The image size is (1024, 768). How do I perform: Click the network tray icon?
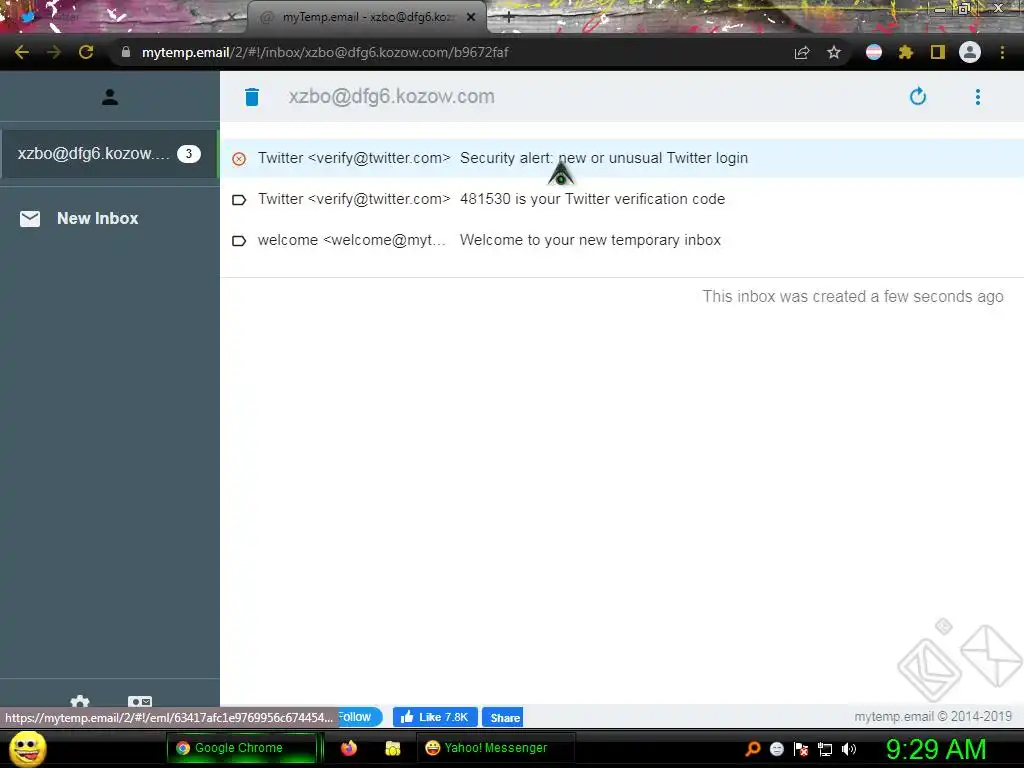[x=825, y=749]
